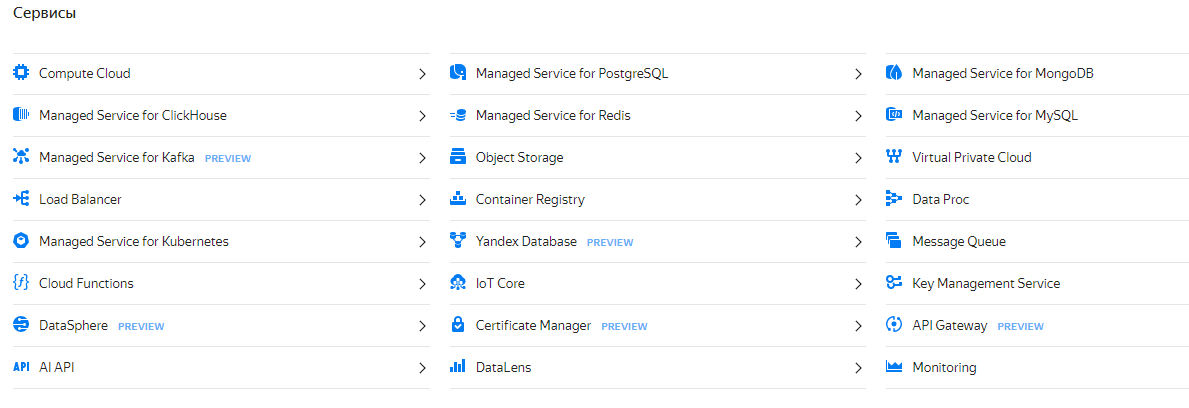Viewport: 1189px width, 408px height.
Task: Click the DataSphere globe icon
Action: (21, 325)
